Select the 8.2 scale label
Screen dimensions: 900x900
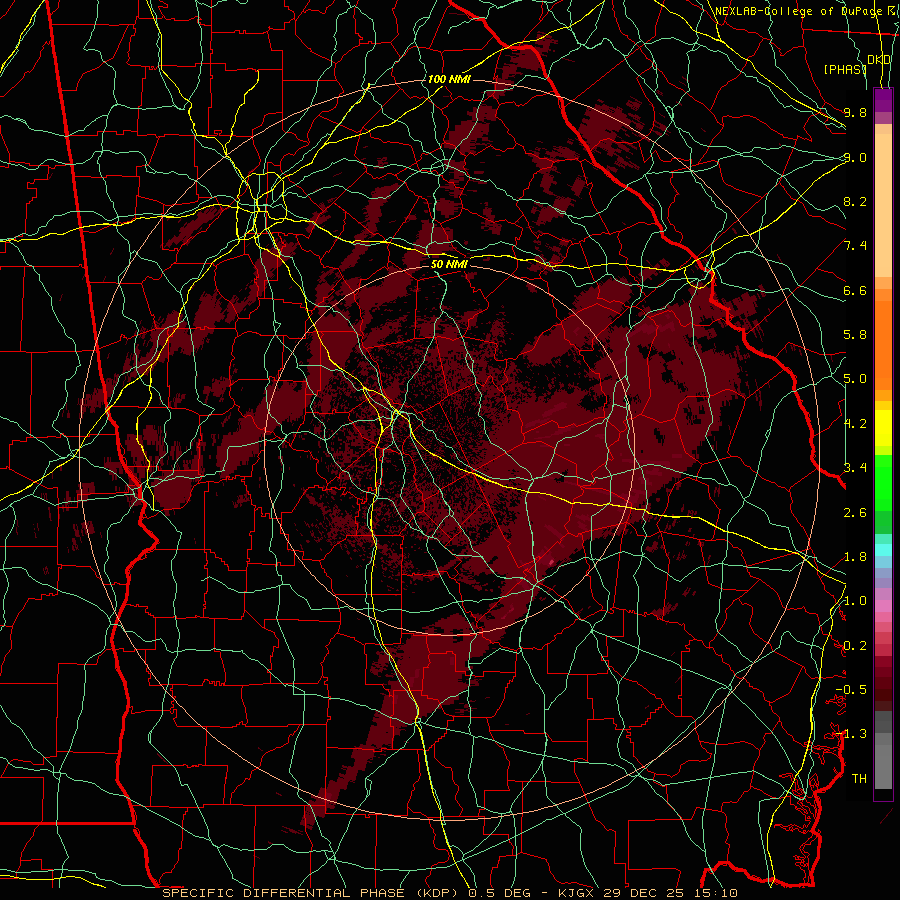tap(855, 201)
